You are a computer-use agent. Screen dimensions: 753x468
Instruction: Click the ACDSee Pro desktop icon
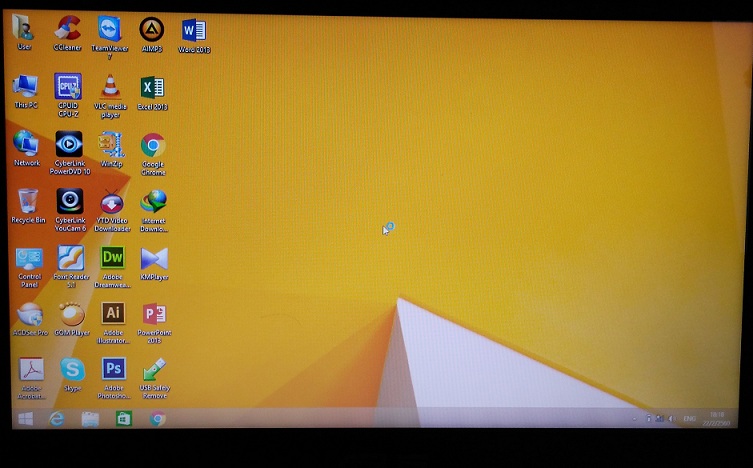(x=30, y=319)
